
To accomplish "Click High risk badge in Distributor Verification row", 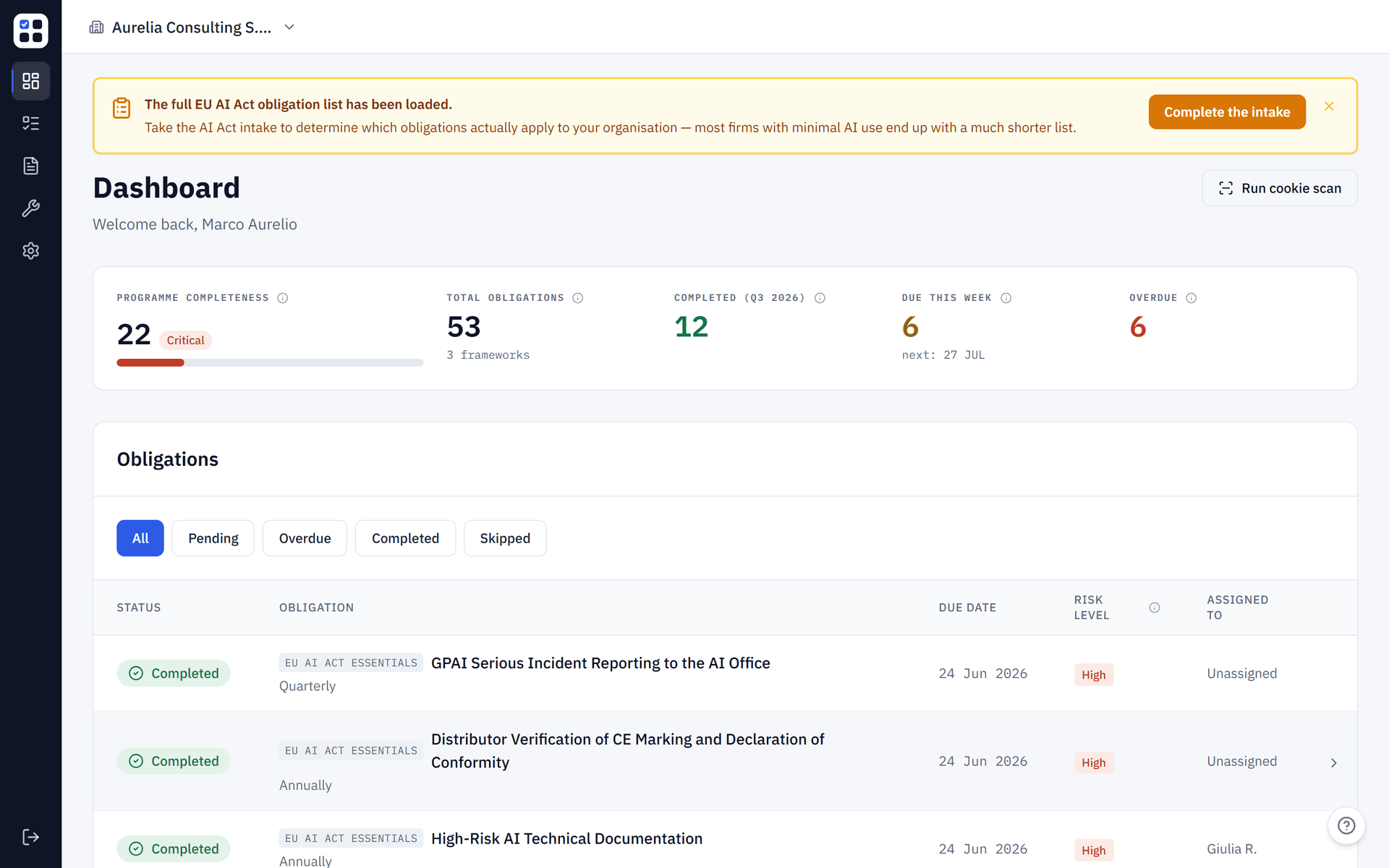I will pyautogui.click(x=1093, y=762).
